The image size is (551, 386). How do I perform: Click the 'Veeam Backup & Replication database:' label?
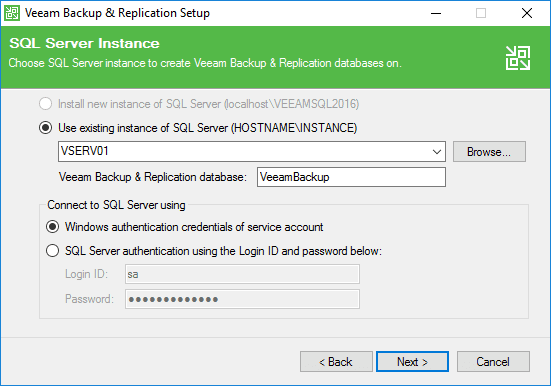153,177
